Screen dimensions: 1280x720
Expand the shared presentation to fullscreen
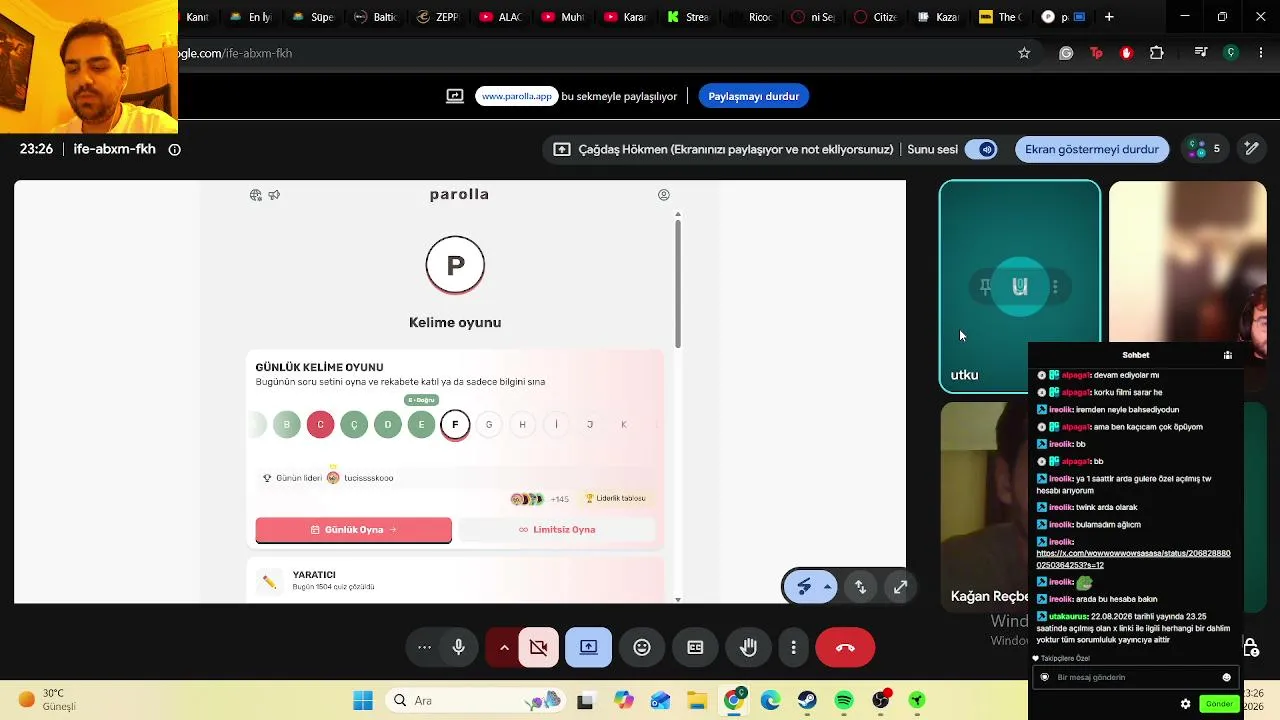click(900, 587)
